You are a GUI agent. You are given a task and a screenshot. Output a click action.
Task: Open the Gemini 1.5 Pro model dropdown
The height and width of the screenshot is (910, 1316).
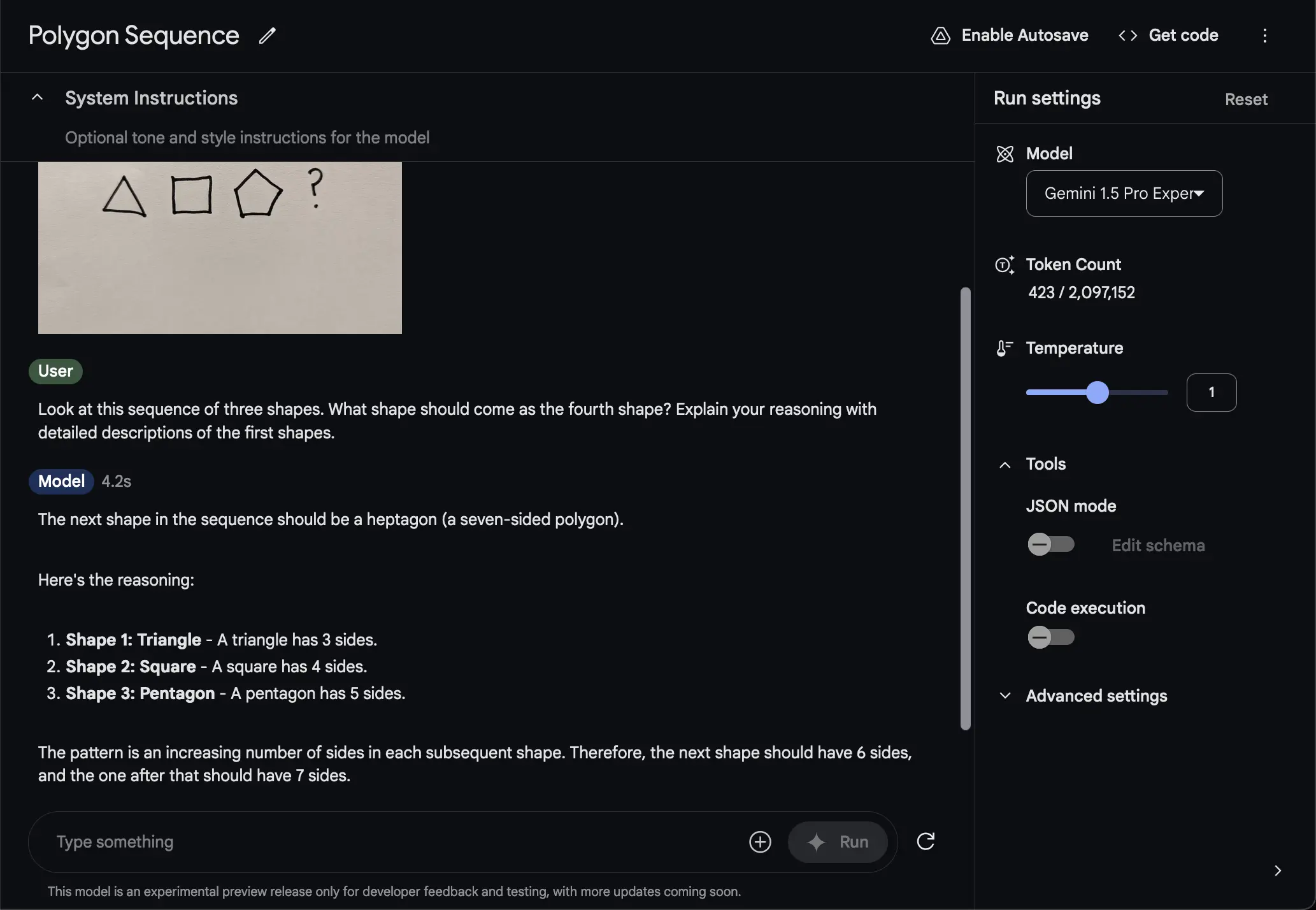point(1124,193)
